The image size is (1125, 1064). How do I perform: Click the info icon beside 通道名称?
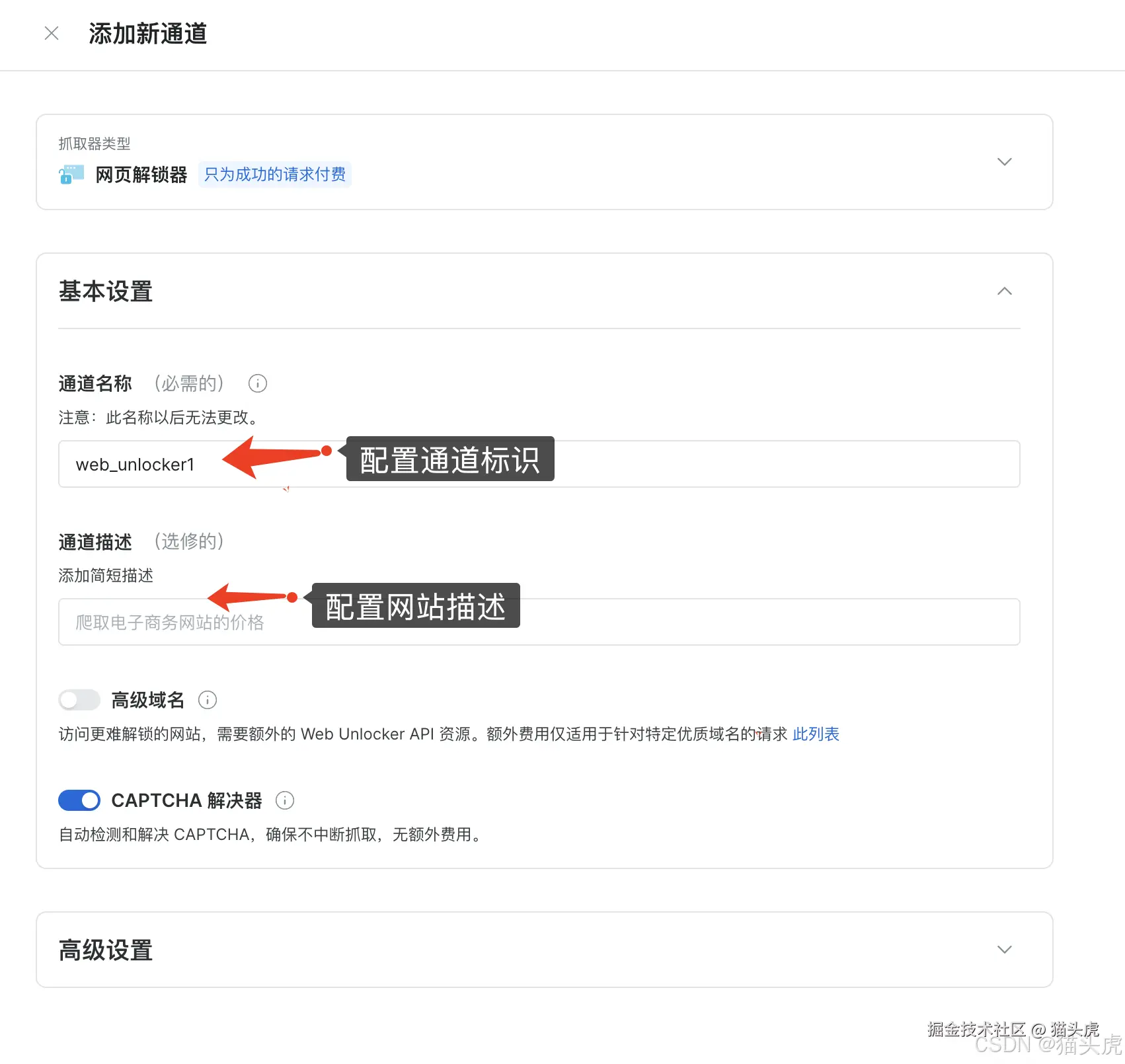(257, 383)
